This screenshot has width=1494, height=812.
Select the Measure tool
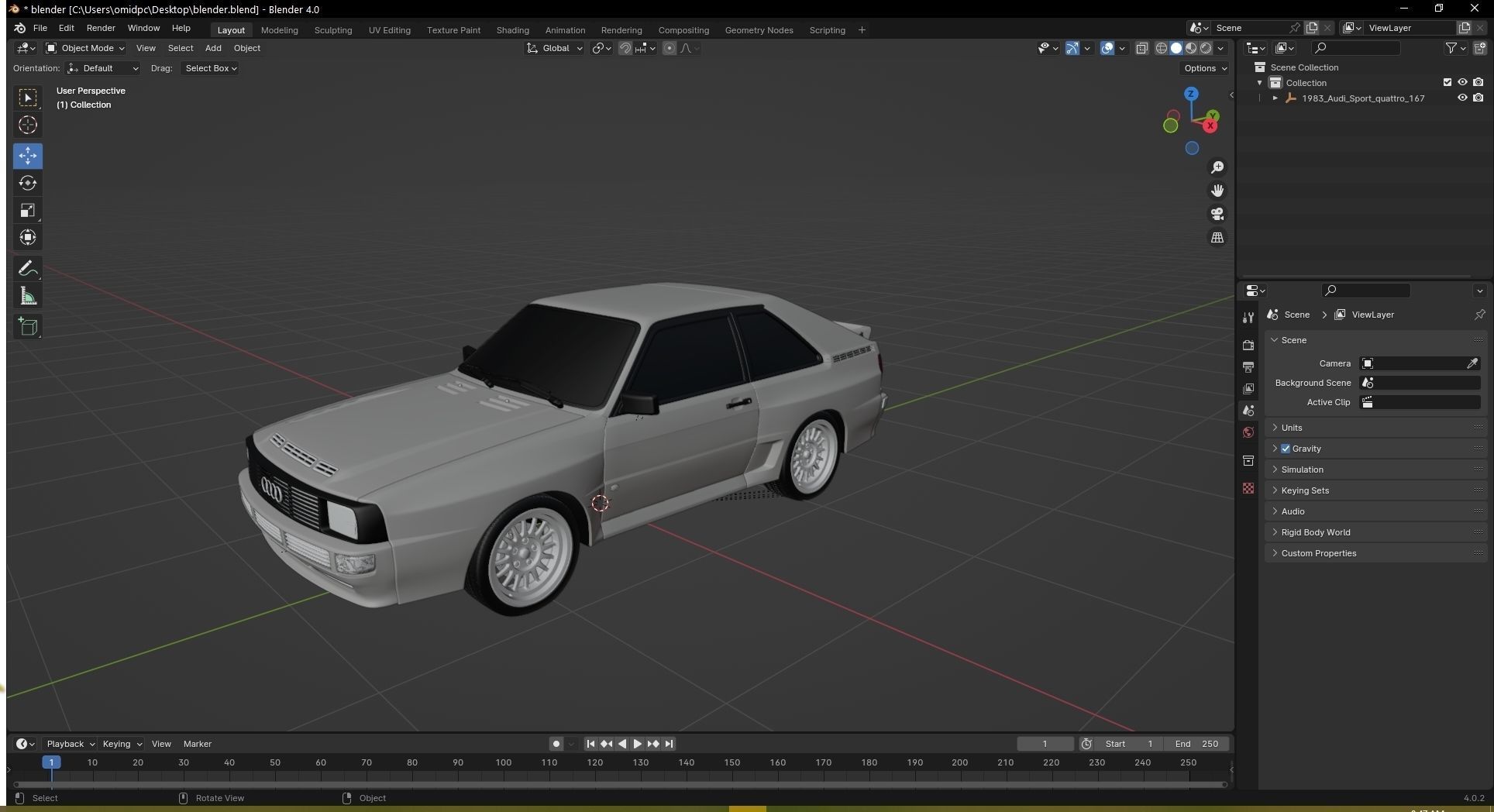[x=28, y=297]
